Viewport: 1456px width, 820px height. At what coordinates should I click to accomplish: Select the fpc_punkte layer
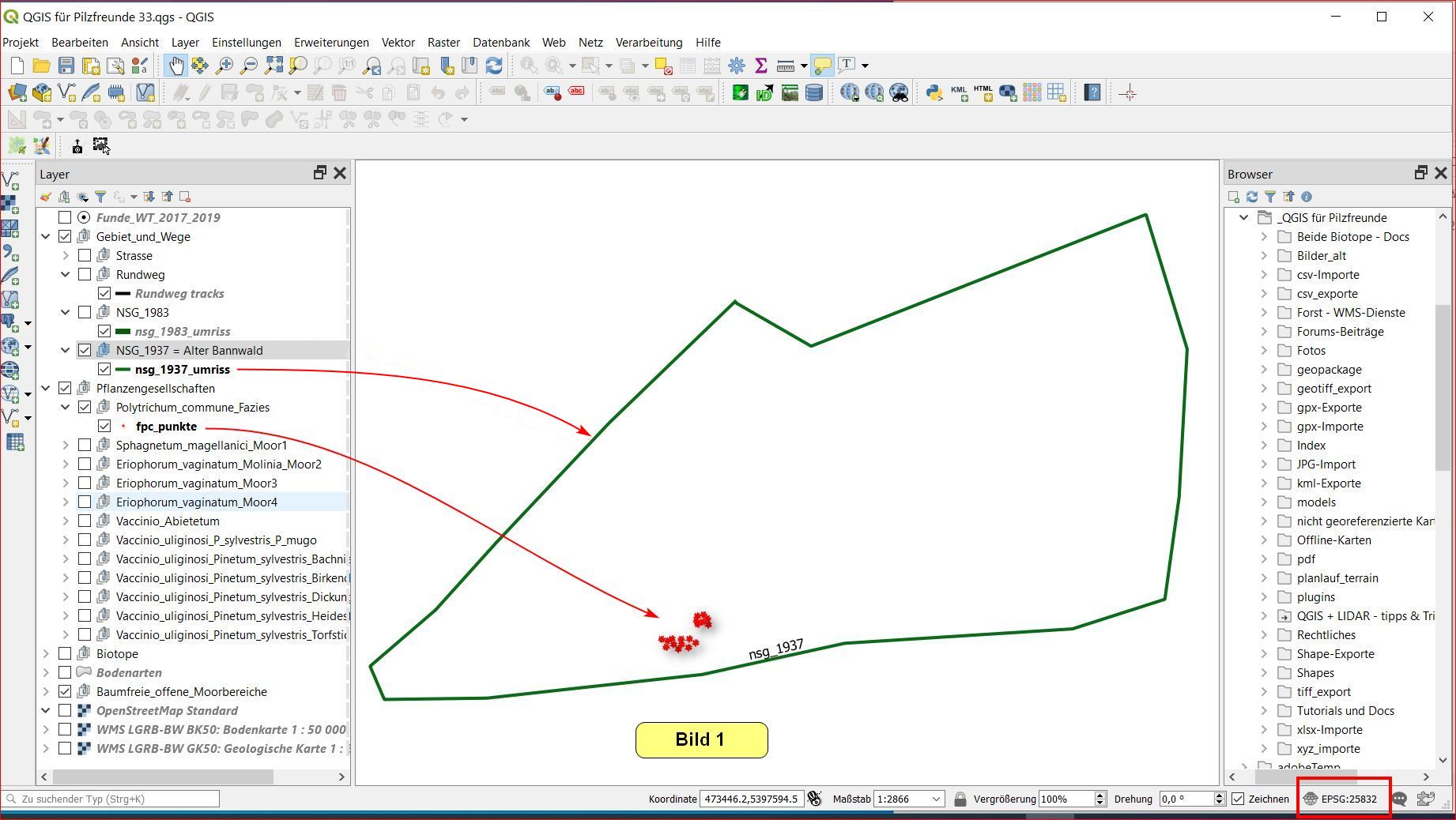[166, 426]
